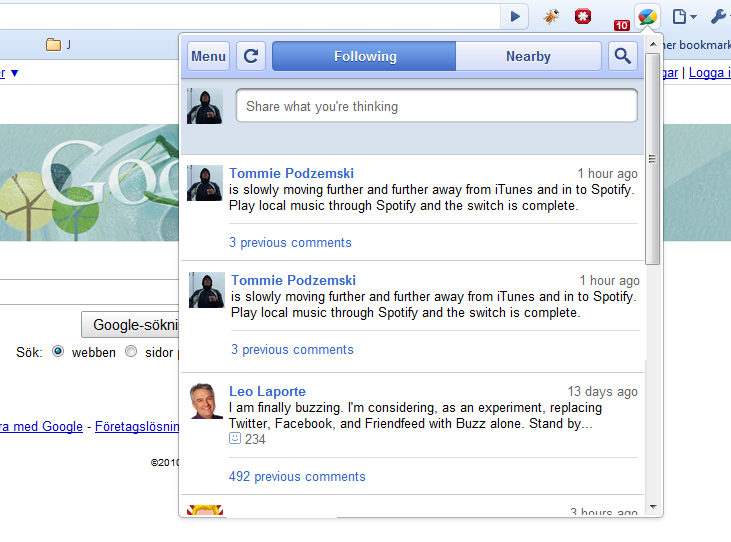Click the 'med Google' footer link
The image size is (731, 542).
pos(41,426)
